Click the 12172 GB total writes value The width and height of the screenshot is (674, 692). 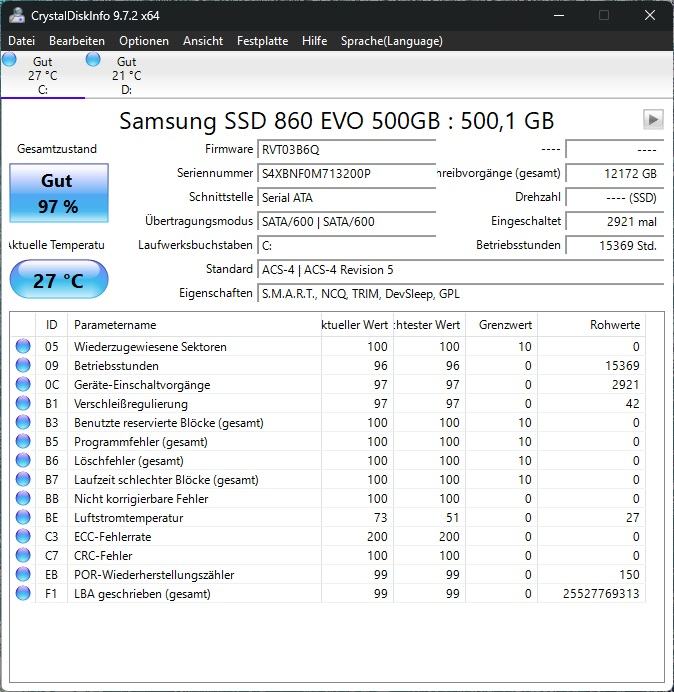(614, 173)
